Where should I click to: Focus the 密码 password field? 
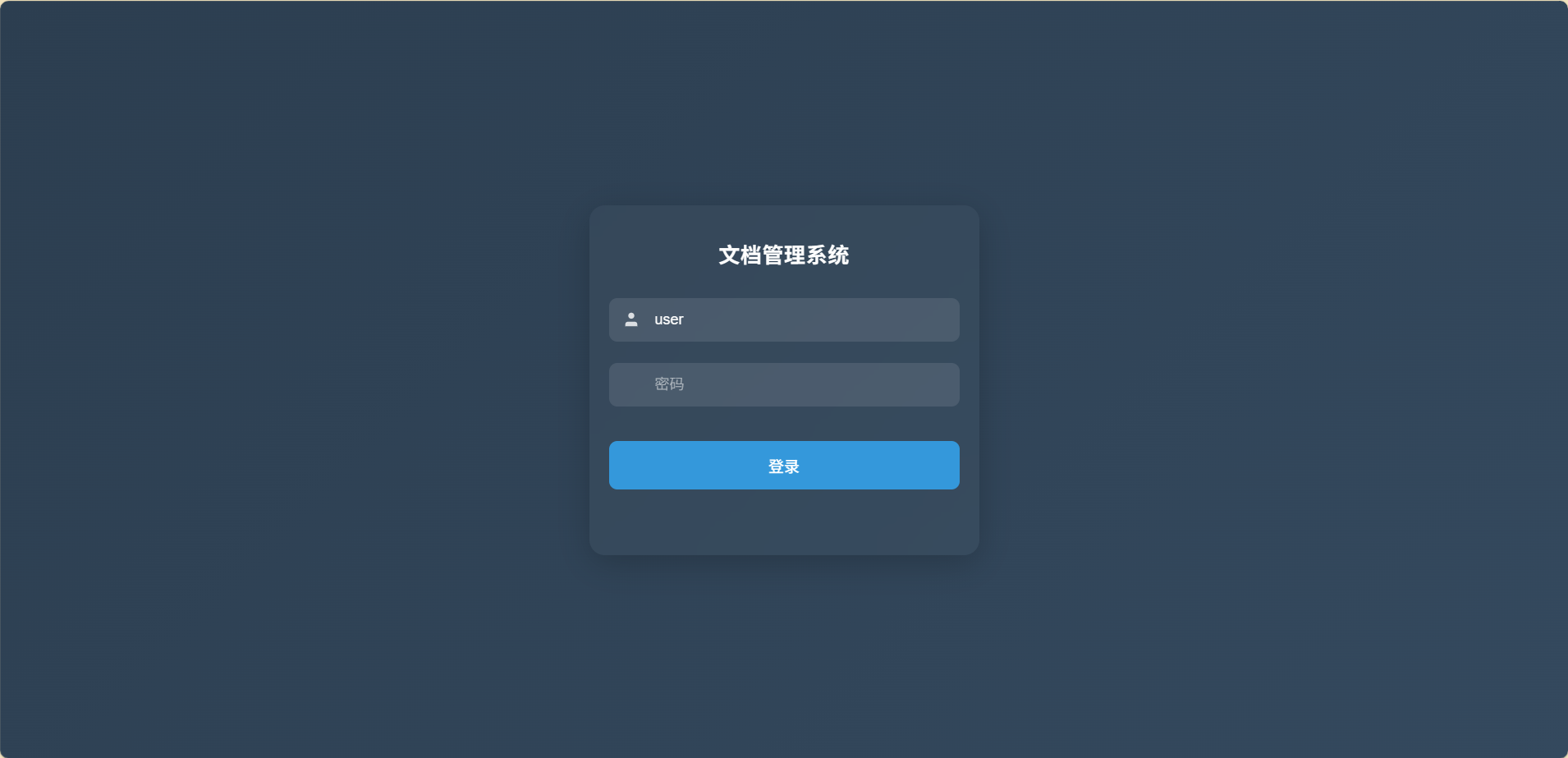pyautogui.click(x=784, y=384)
